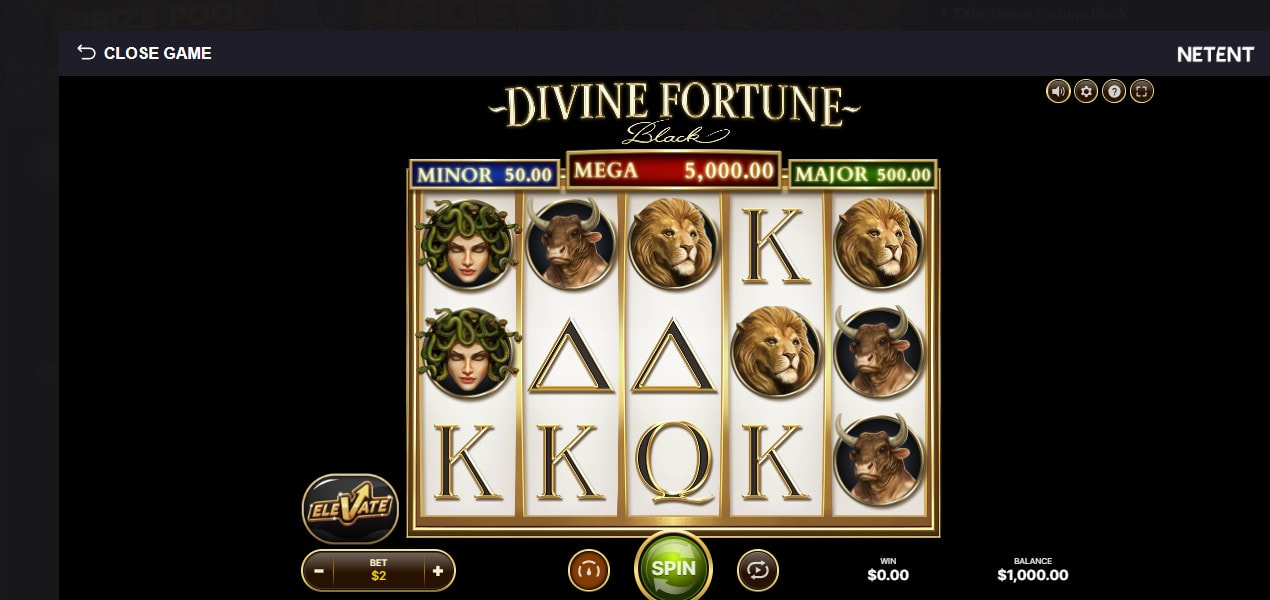This screenshot has height=600, width=1270.
Task: Activate the Elevate feature badge
Action: click(x=350, y=509)
